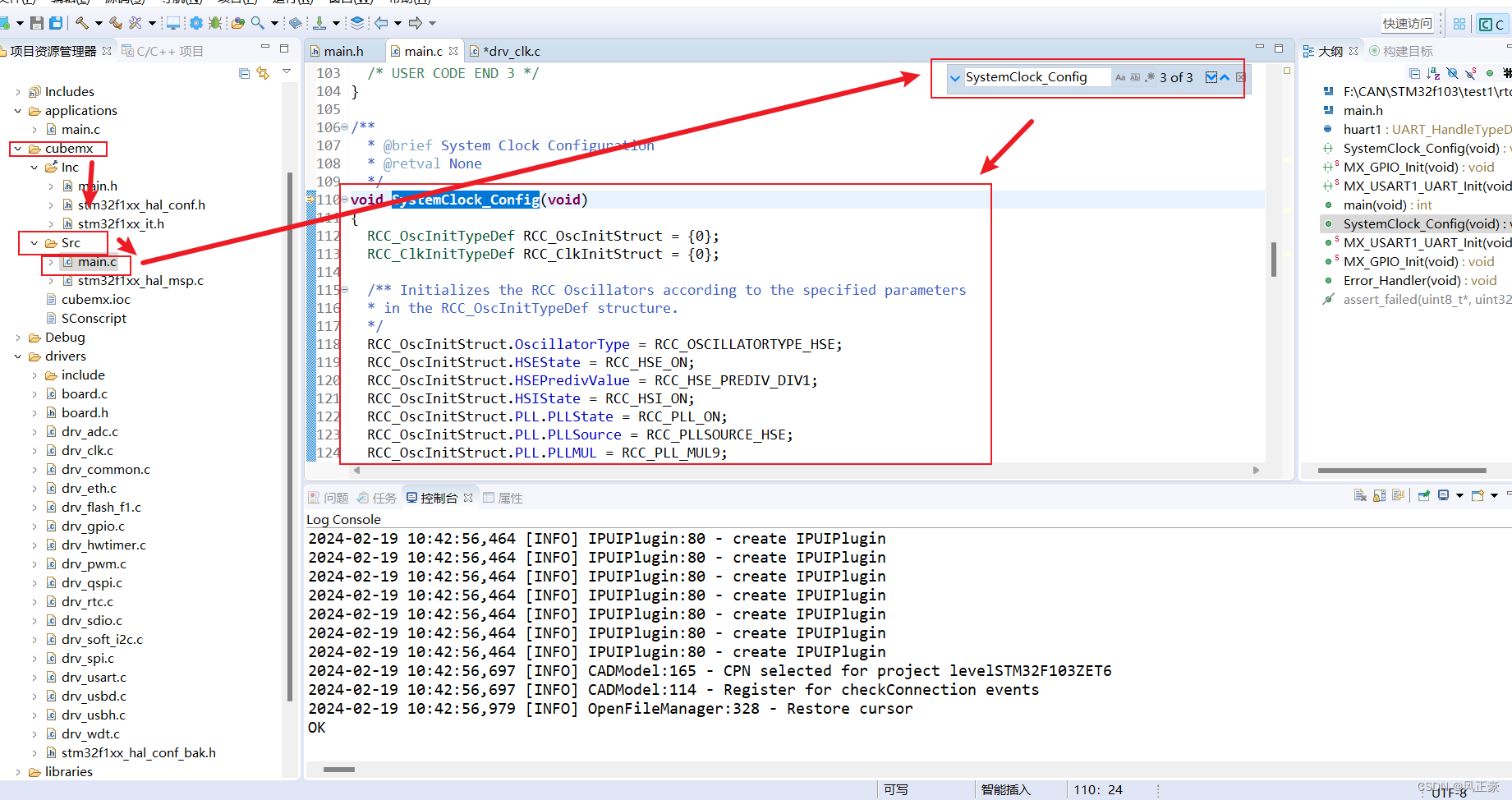Select Error_Handler(void) in the outline
Image resolution: width=1512 pixels, height=800 pixels.
click(1420, 281)
